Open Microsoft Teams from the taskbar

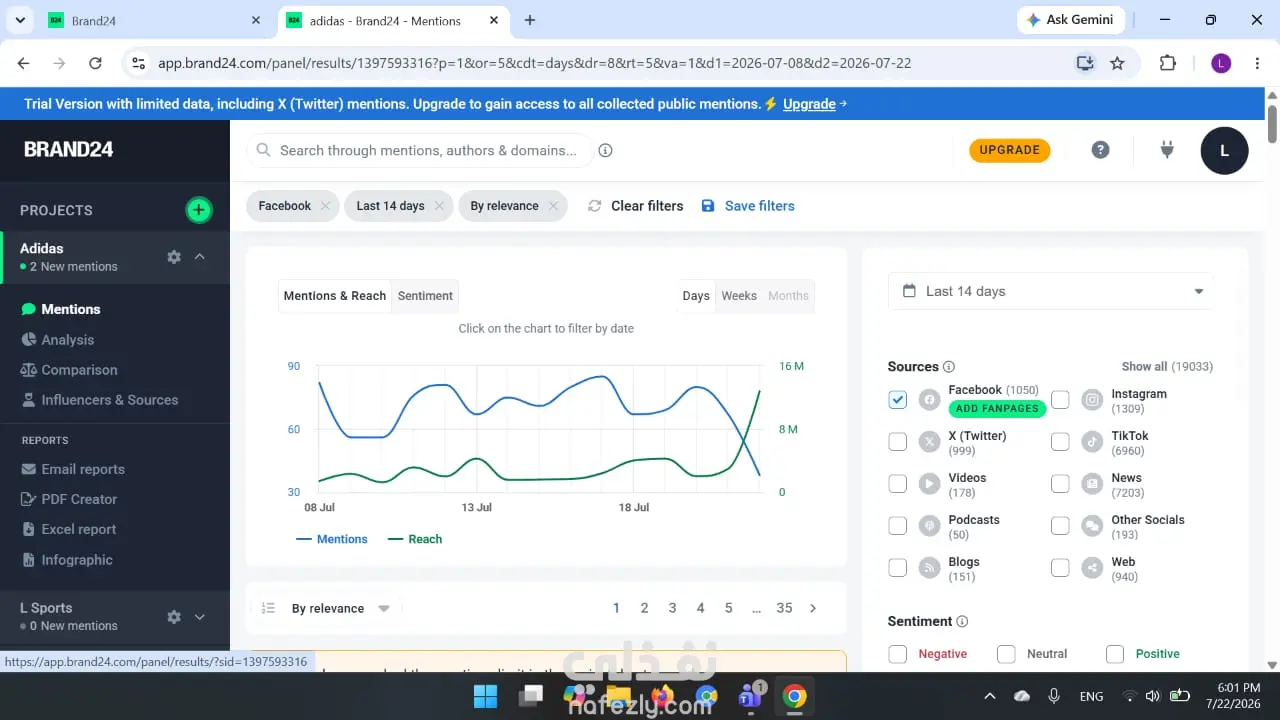750,696
